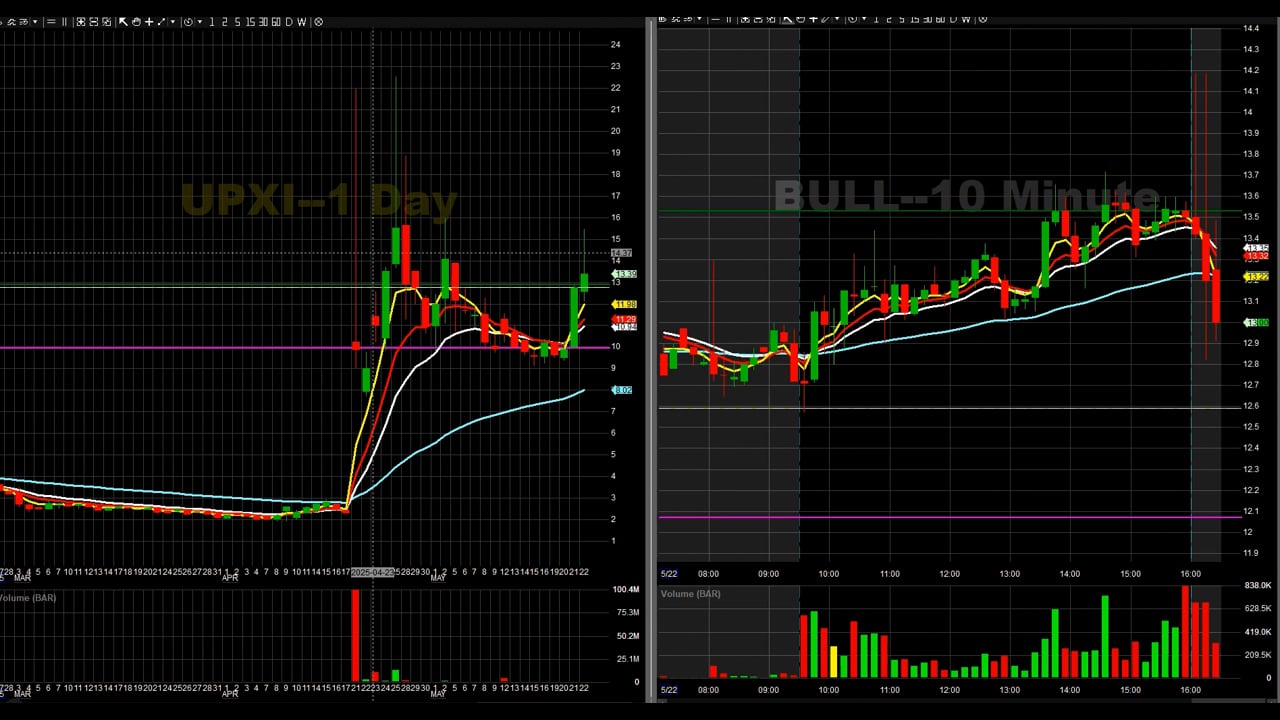Select the hand pan tool in UPXI chart toolbar
Viewport: 1280px width, 720px height.
point(136,22)
